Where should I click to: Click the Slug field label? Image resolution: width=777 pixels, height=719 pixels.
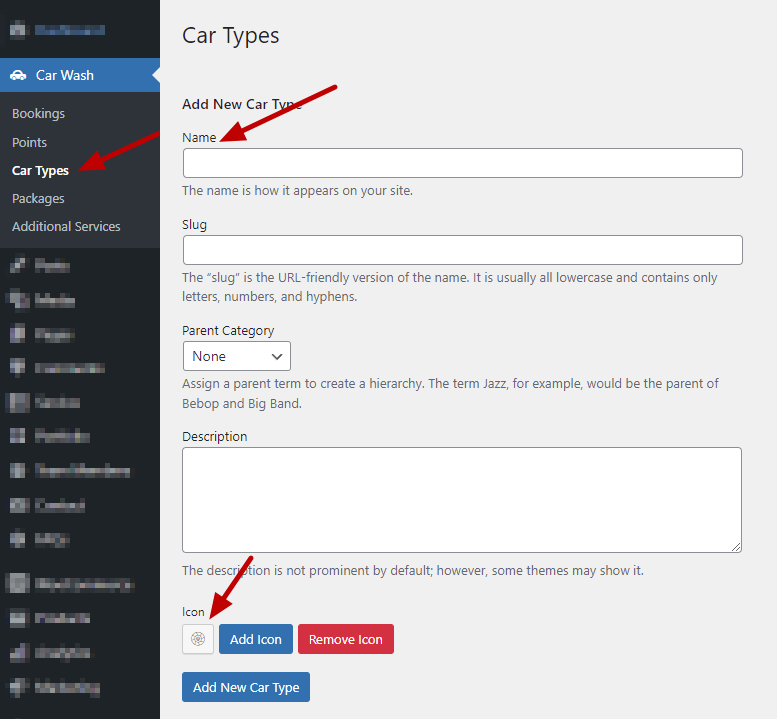point(194,224)
